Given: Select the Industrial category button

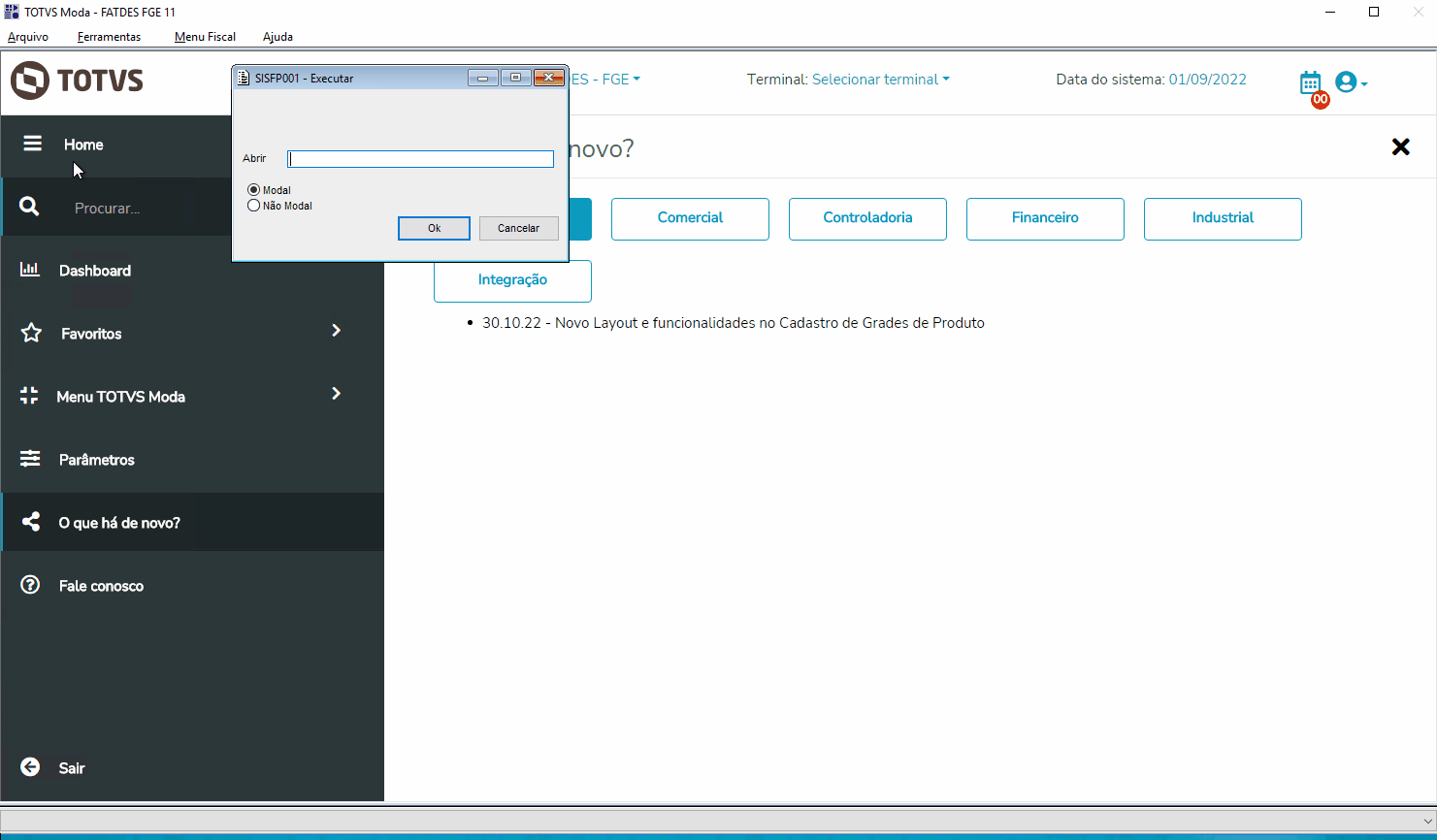Looking at the screenshot, I should (1223, 219).
